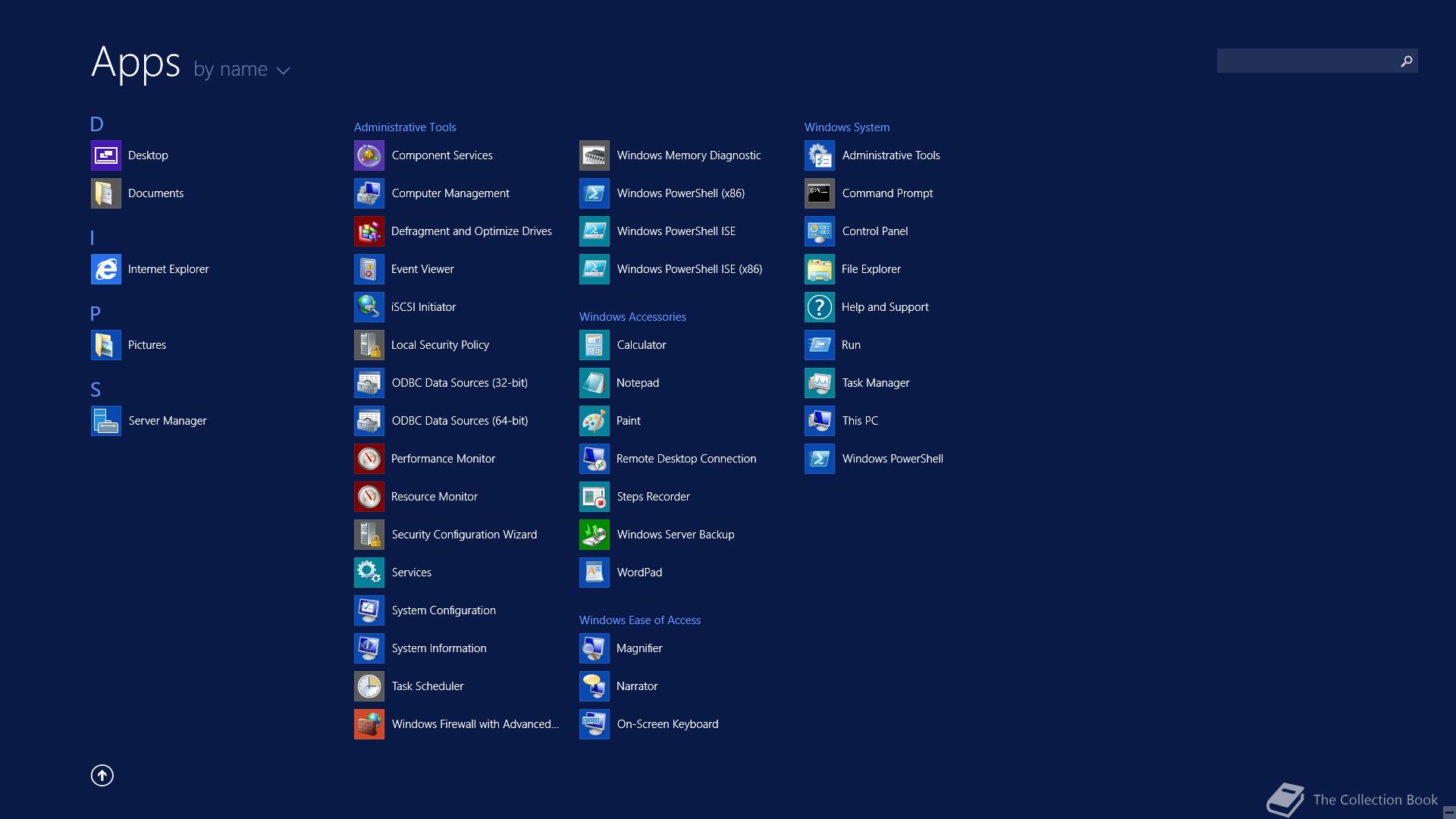Click the search magnifier button
The height and width of the screenshot is (819, 1456).
1407,61
